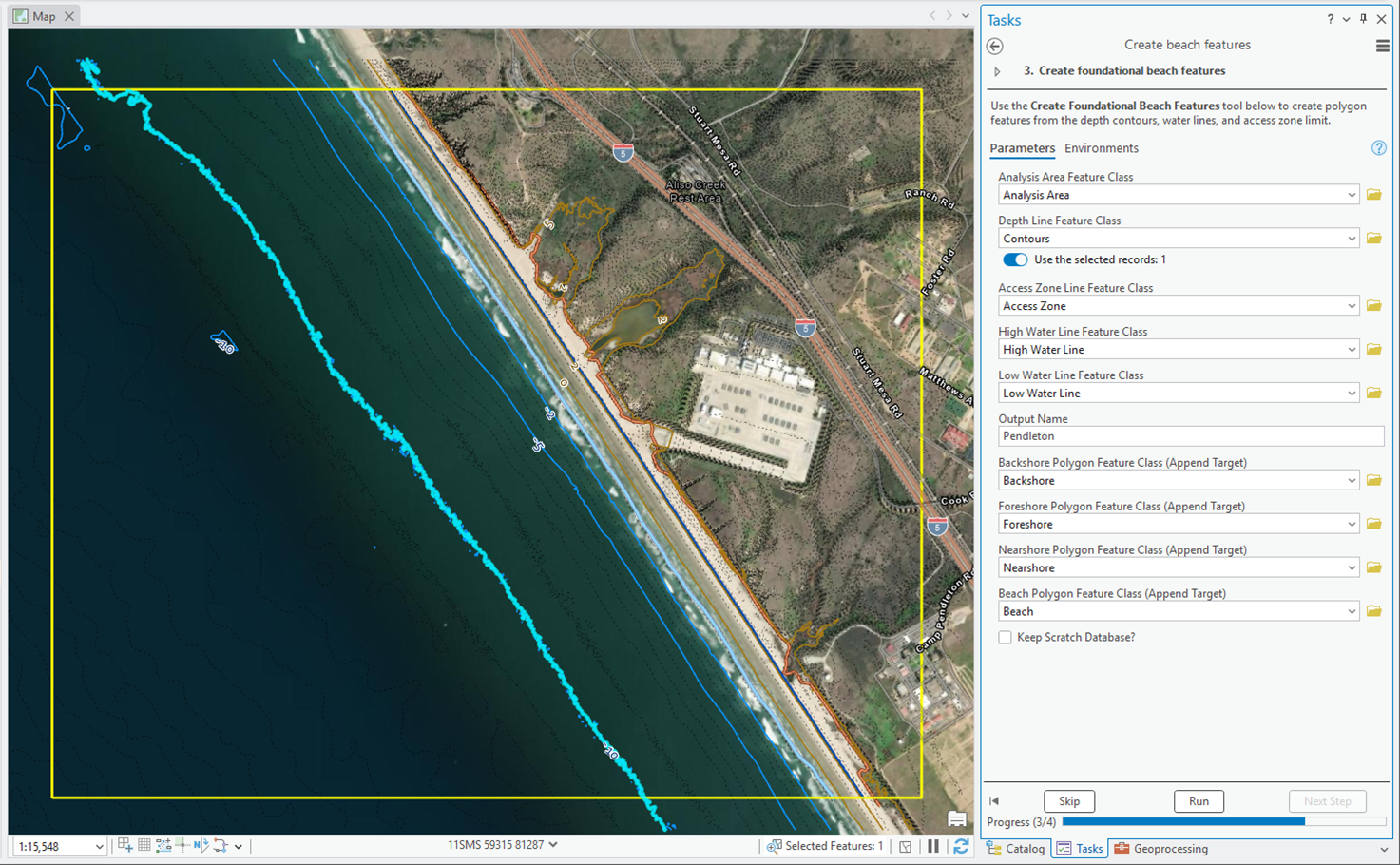The image size is (1400, 865).
Task: Toggle Use the selected records switch
Action: point(1015,259)
